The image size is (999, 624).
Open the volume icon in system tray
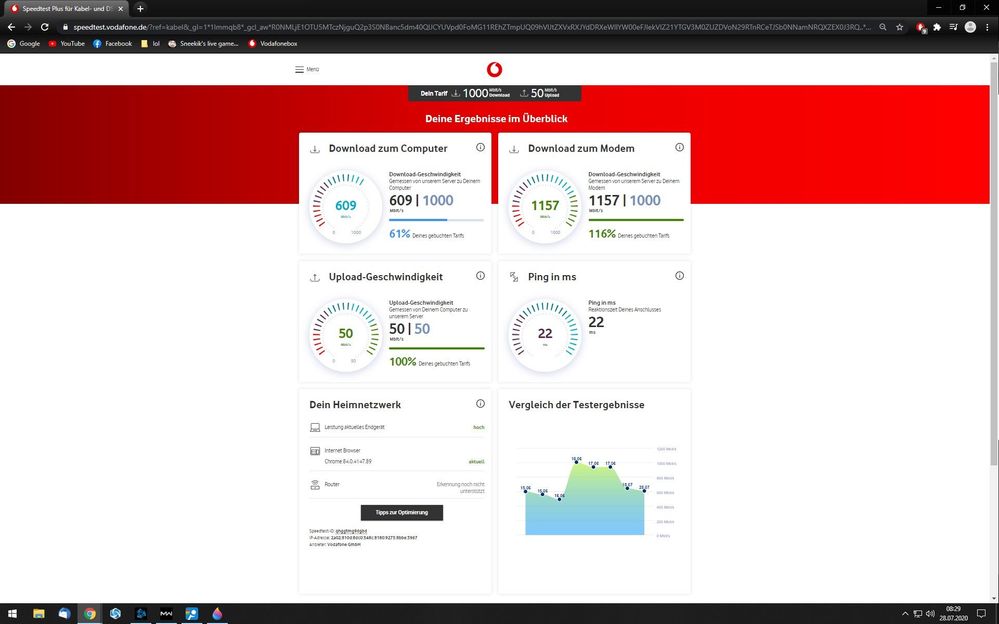tap(930, 614)
